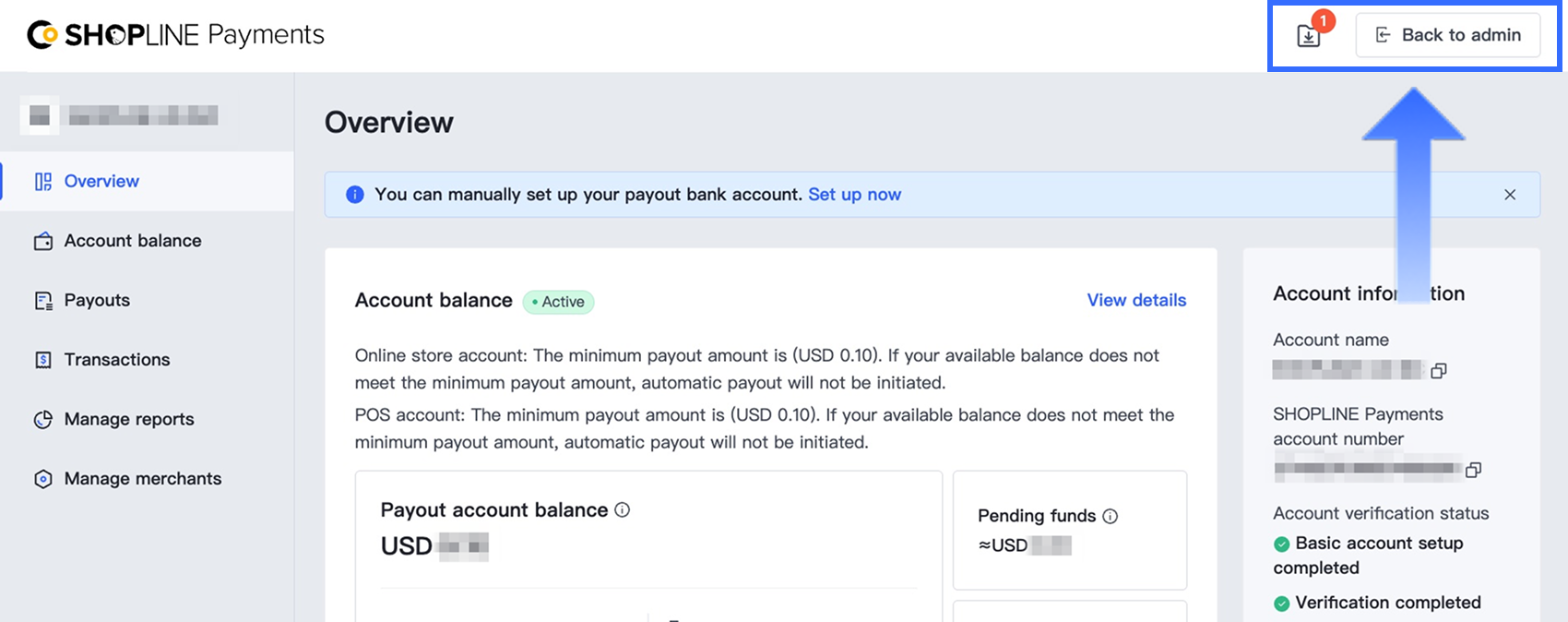Copy the account name using copy icon
This screenshot has height=622, width=1568.
click(x=1439, y=370)
